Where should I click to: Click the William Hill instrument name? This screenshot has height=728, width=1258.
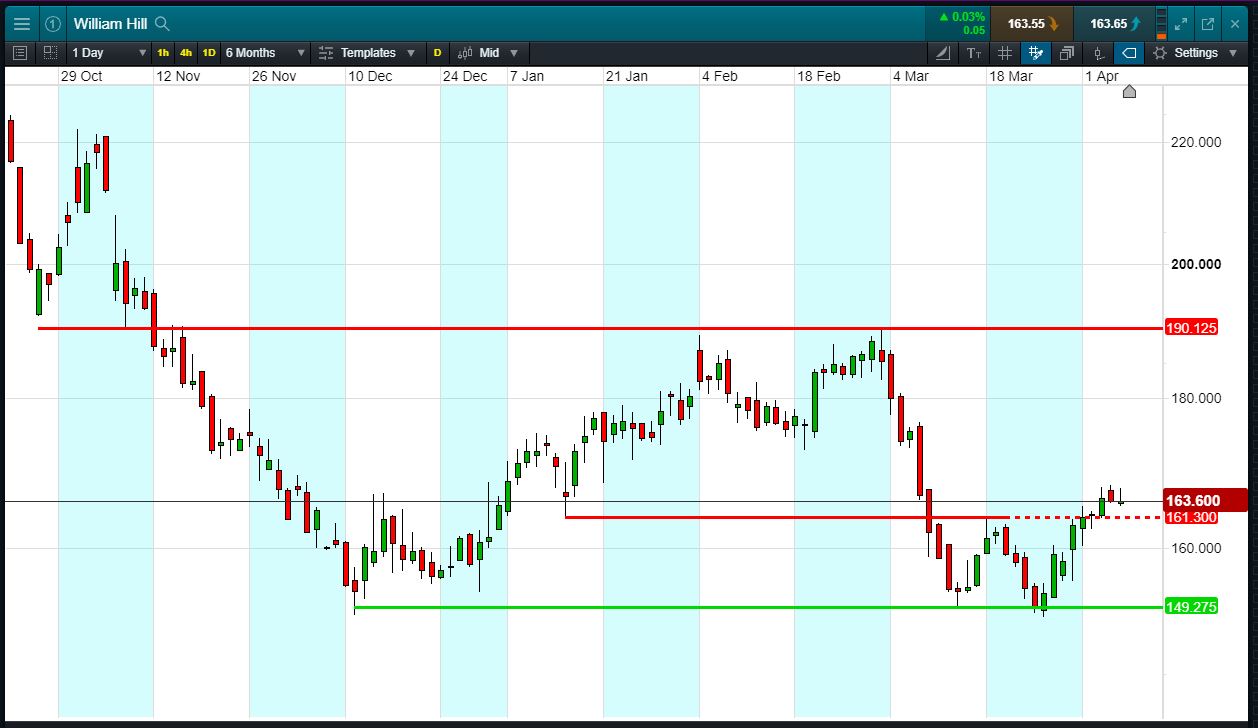(111, 24)
